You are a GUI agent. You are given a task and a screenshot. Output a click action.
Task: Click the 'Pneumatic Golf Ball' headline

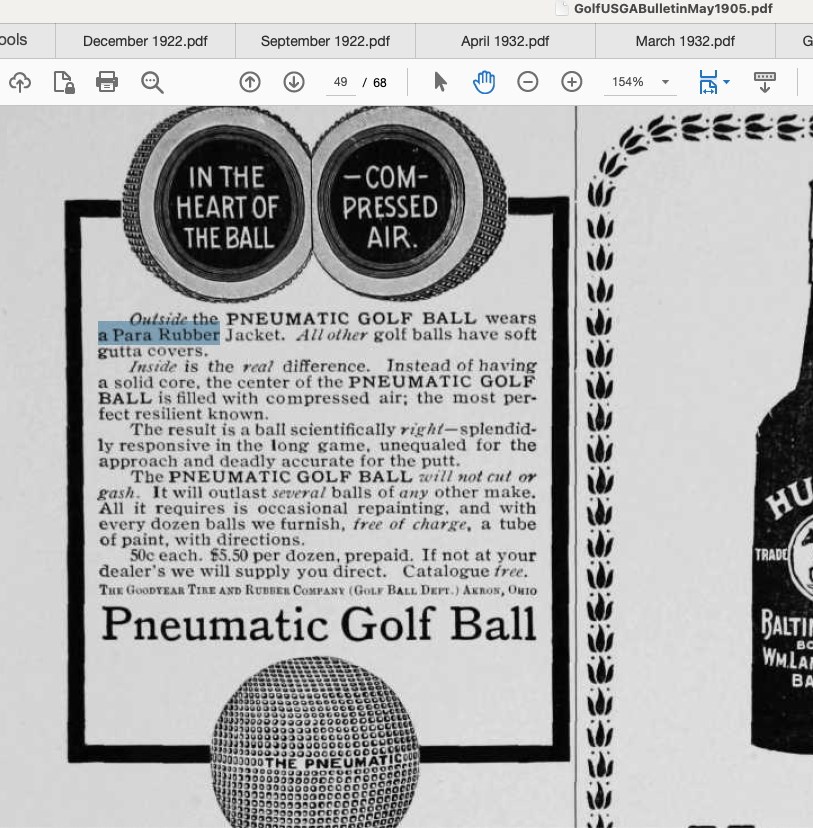[x=319, y=624]
